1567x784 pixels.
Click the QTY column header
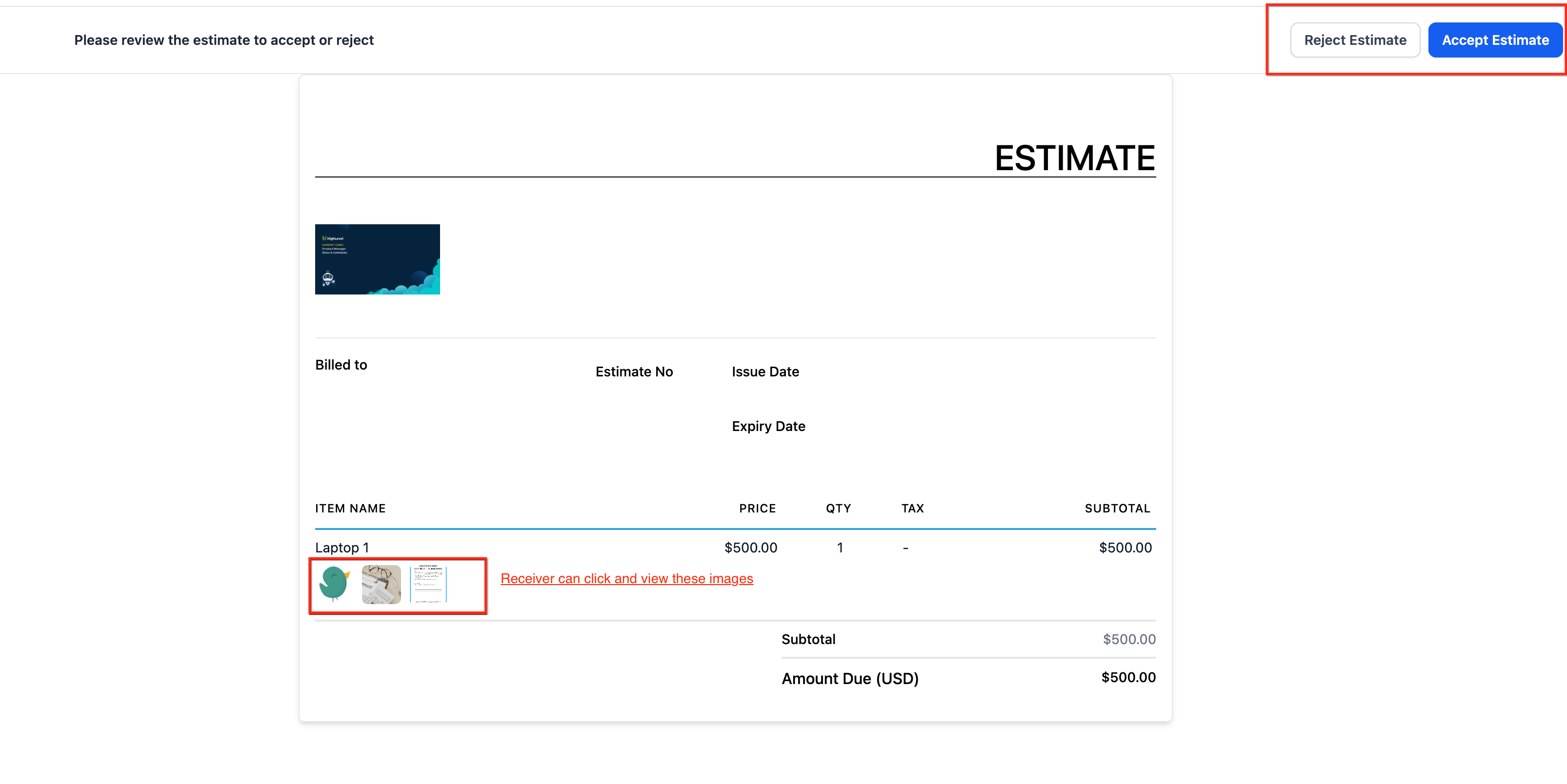838,508
